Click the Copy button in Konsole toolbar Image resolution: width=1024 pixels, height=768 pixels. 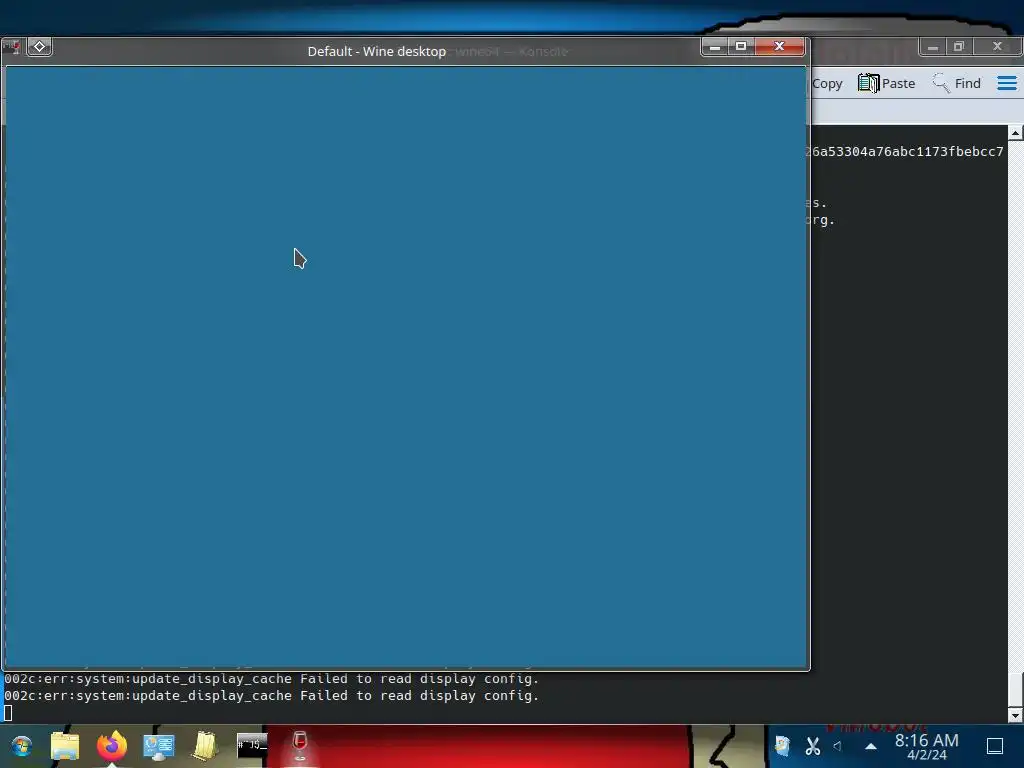pos(827,84)
